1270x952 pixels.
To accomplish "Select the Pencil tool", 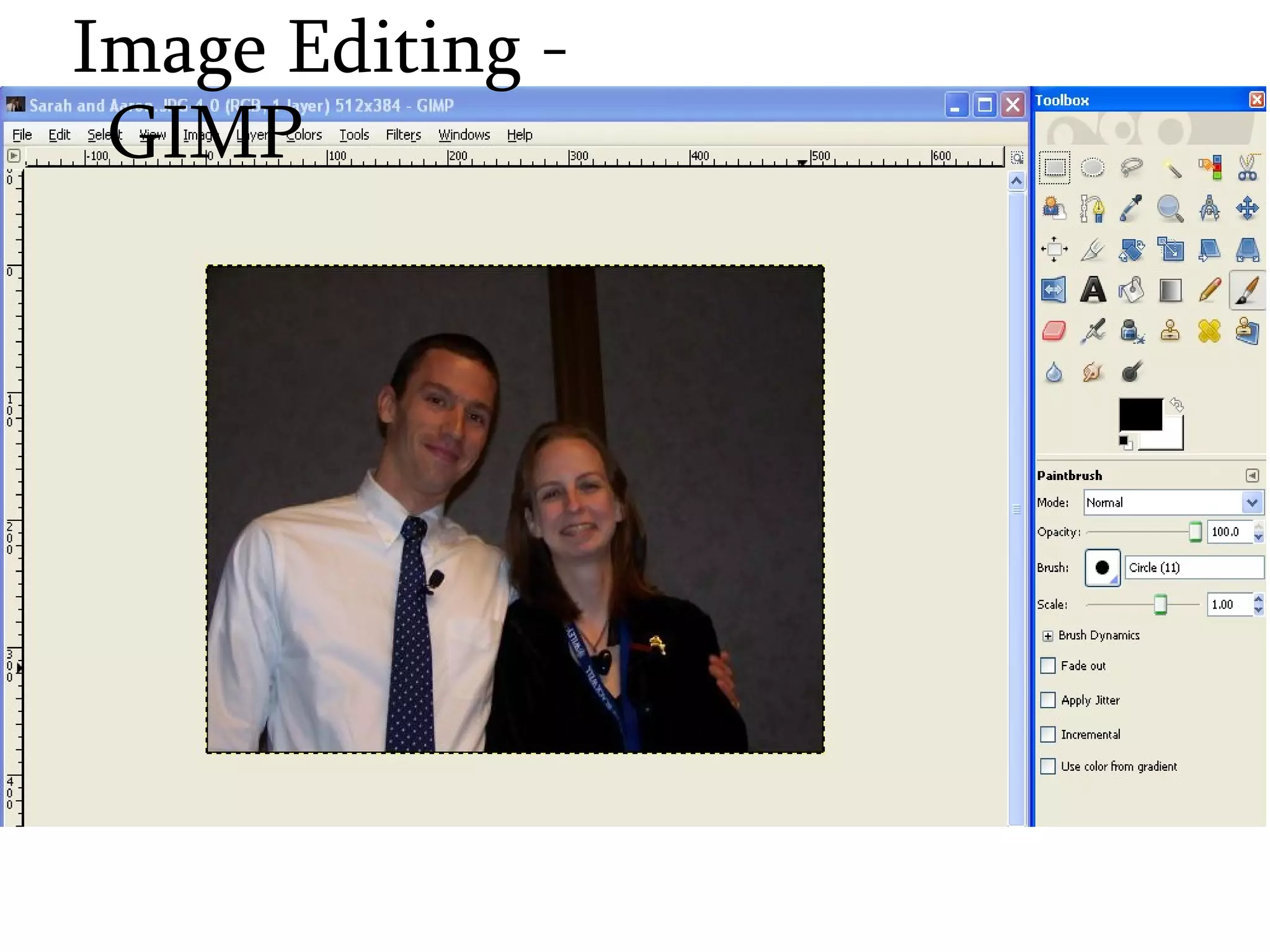I will (1210, 290).
